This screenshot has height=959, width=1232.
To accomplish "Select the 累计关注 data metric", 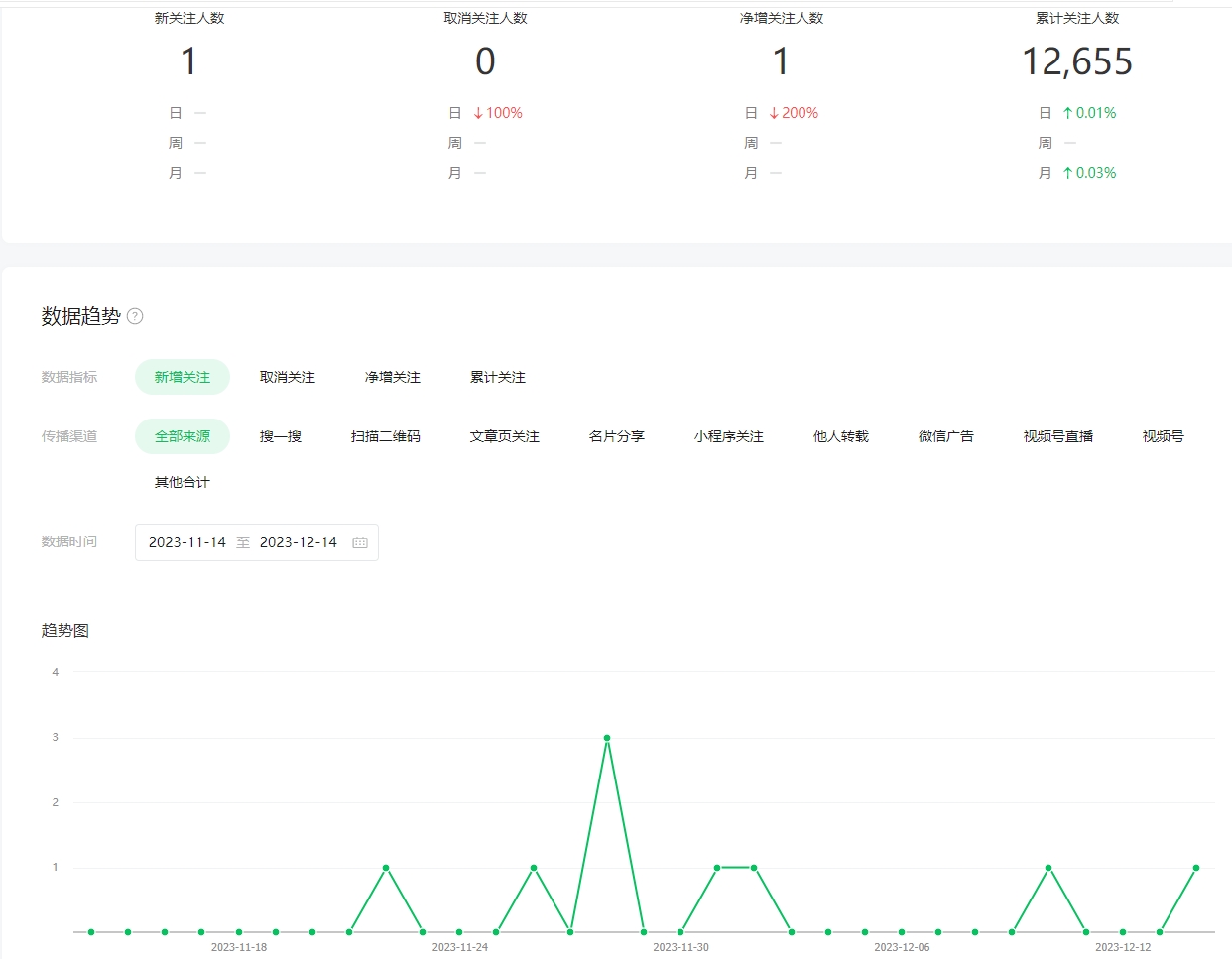I will (x=498, y=377).
